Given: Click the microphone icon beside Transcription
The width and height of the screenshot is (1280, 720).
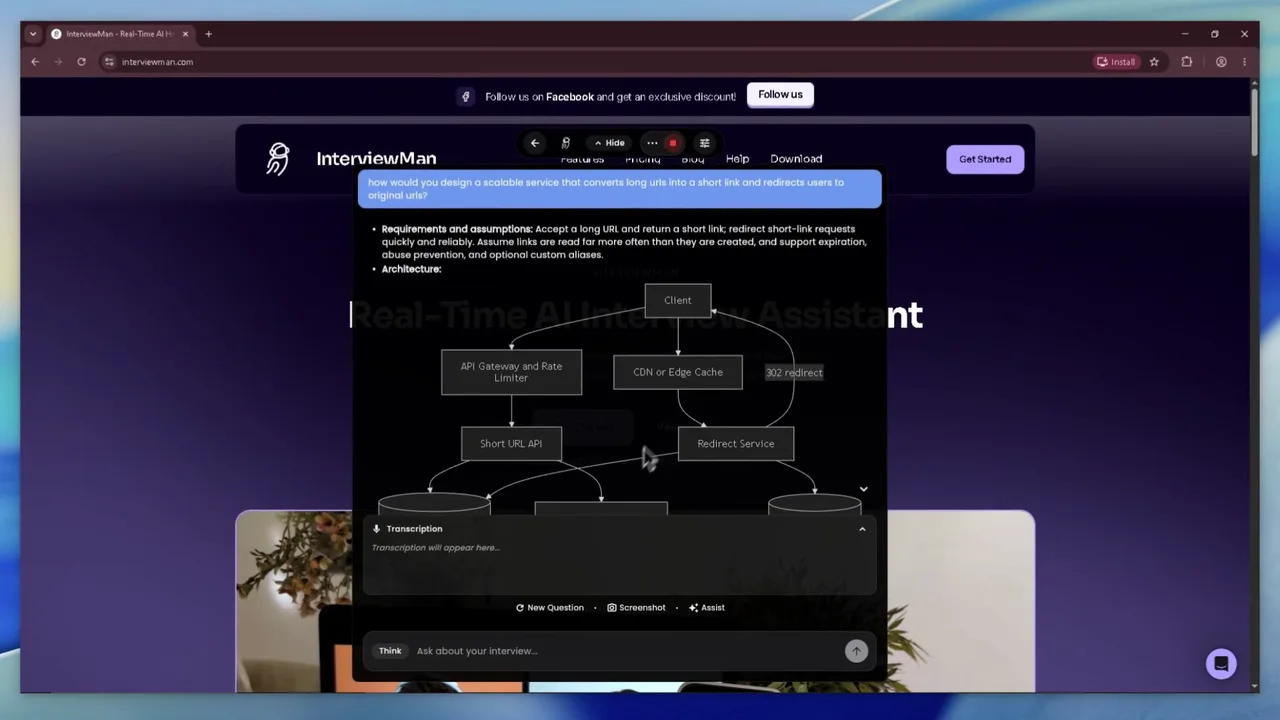Looking at the screenshot, I should pos(377,529).
